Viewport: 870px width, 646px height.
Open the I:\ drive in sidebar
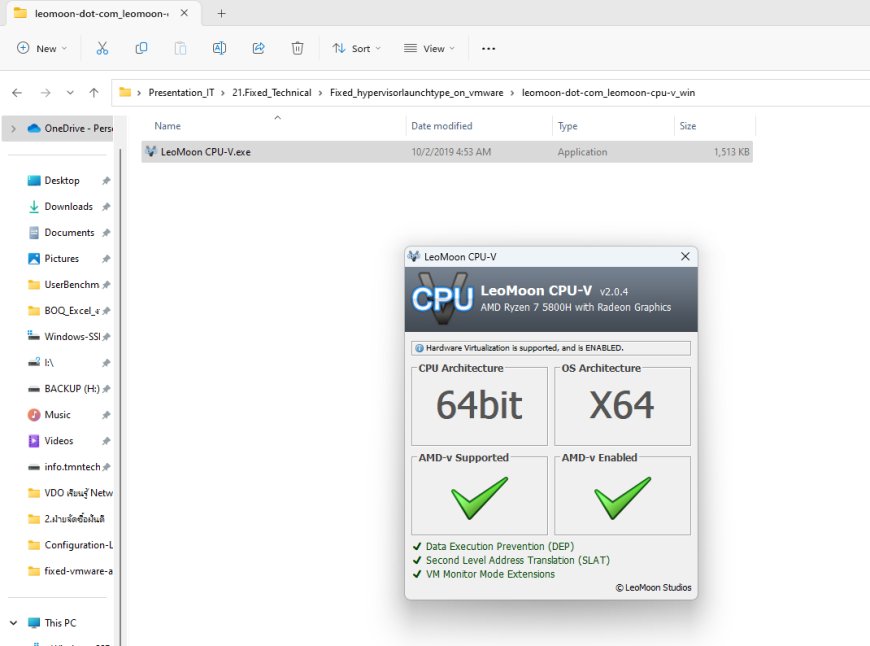[49, 363]
